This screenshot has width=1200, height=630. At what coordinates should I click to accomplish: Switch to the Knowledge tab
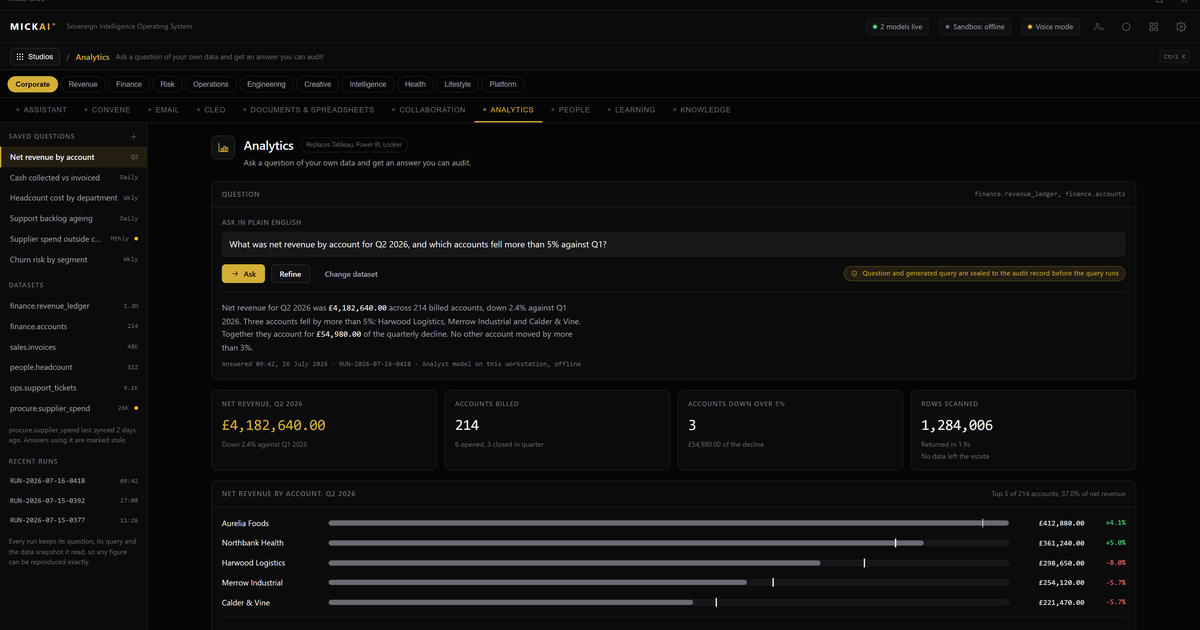(x=702, y=109)
